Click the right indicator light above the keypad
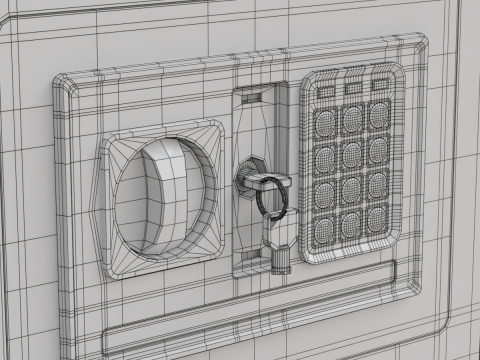 click(381, 84)
